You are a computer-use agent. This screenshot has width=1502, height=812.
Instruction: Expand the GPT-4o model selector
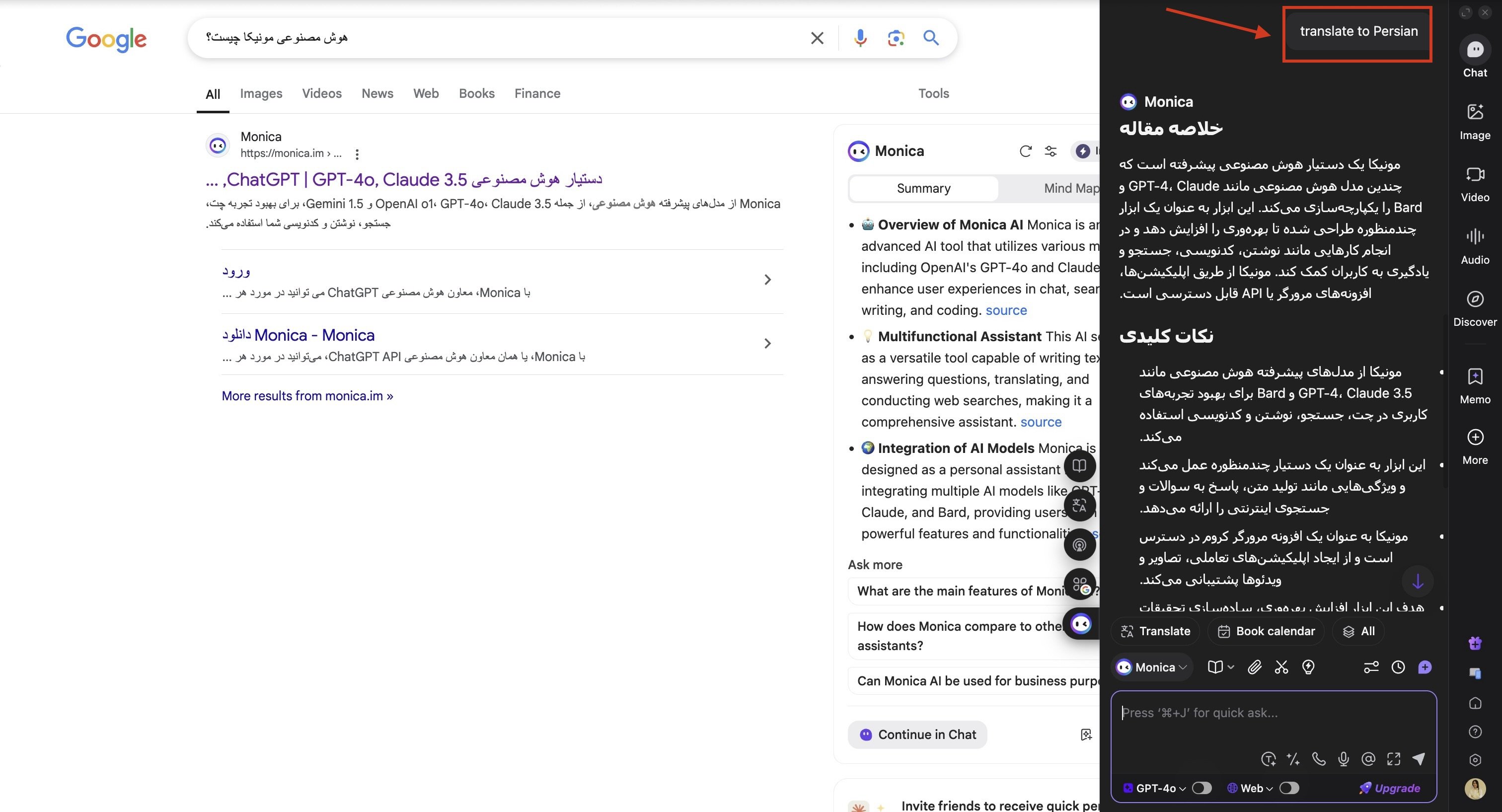click(1182, 788)
